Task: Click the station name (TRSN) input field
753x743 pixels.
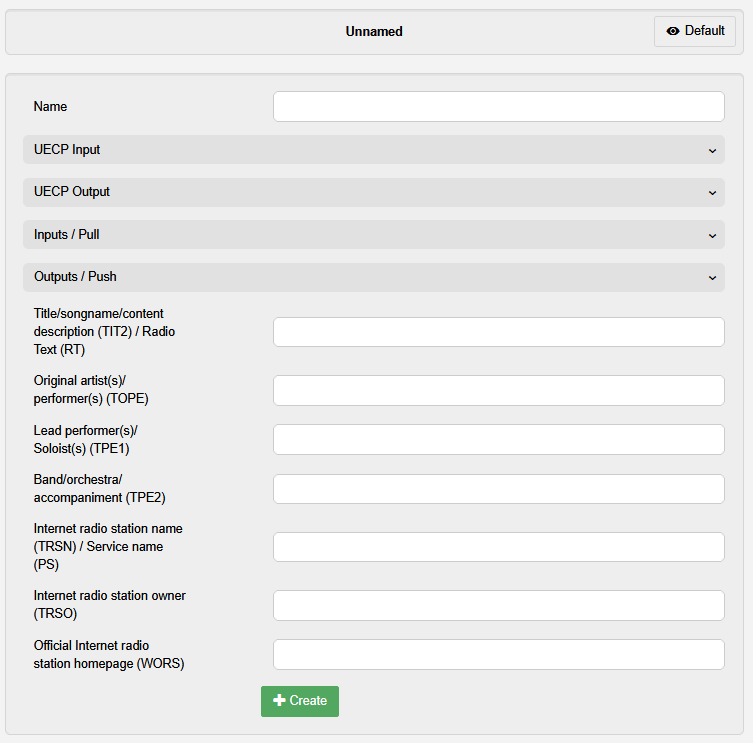Action: 498,547
